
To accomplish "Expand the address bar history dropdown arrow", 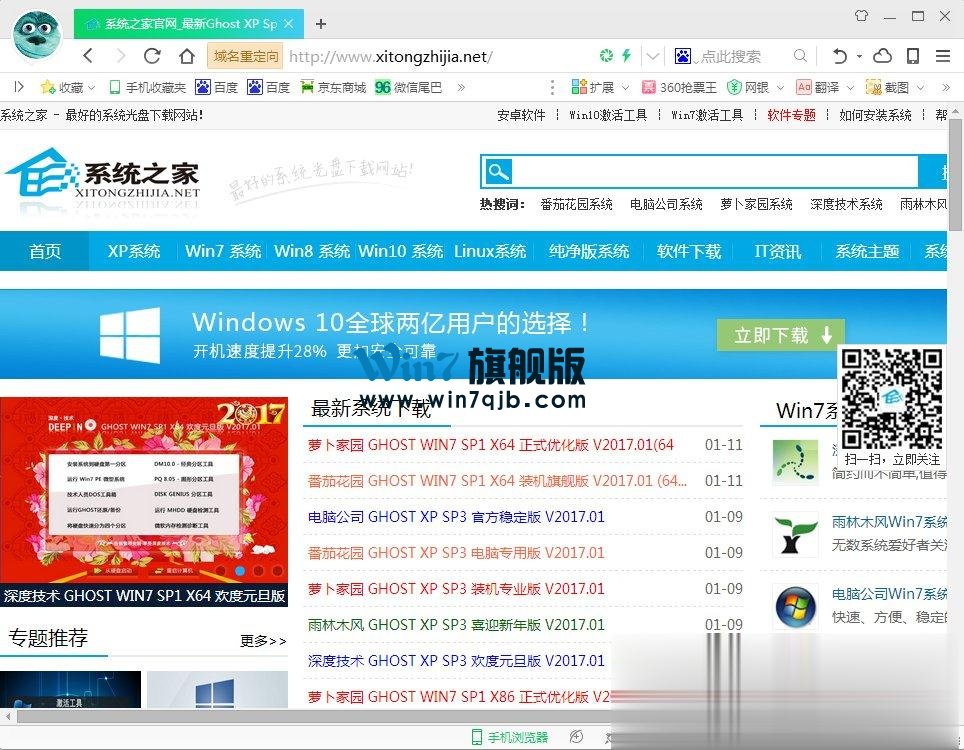I will pos(653,57).
